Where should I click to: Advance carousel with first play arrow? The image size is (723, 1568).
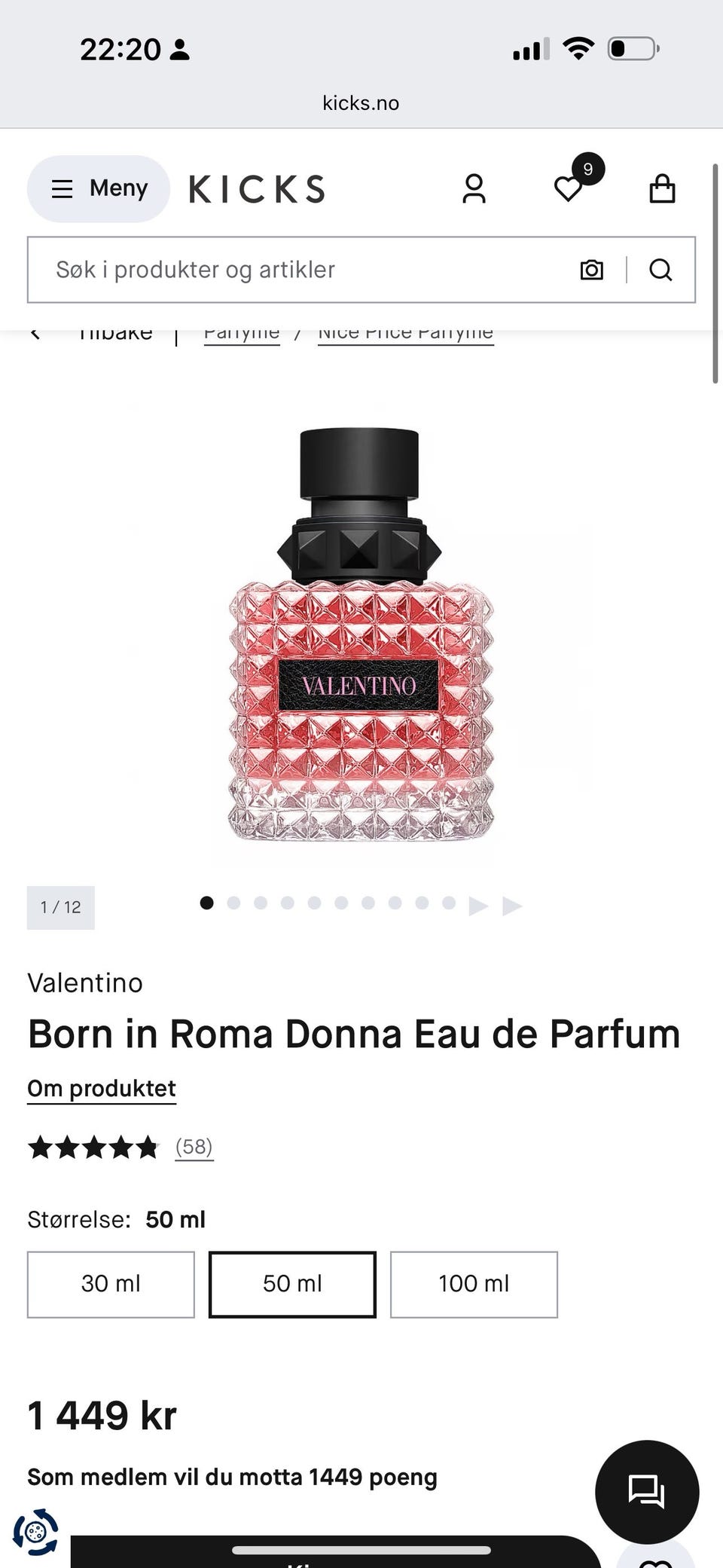[478, 905]
